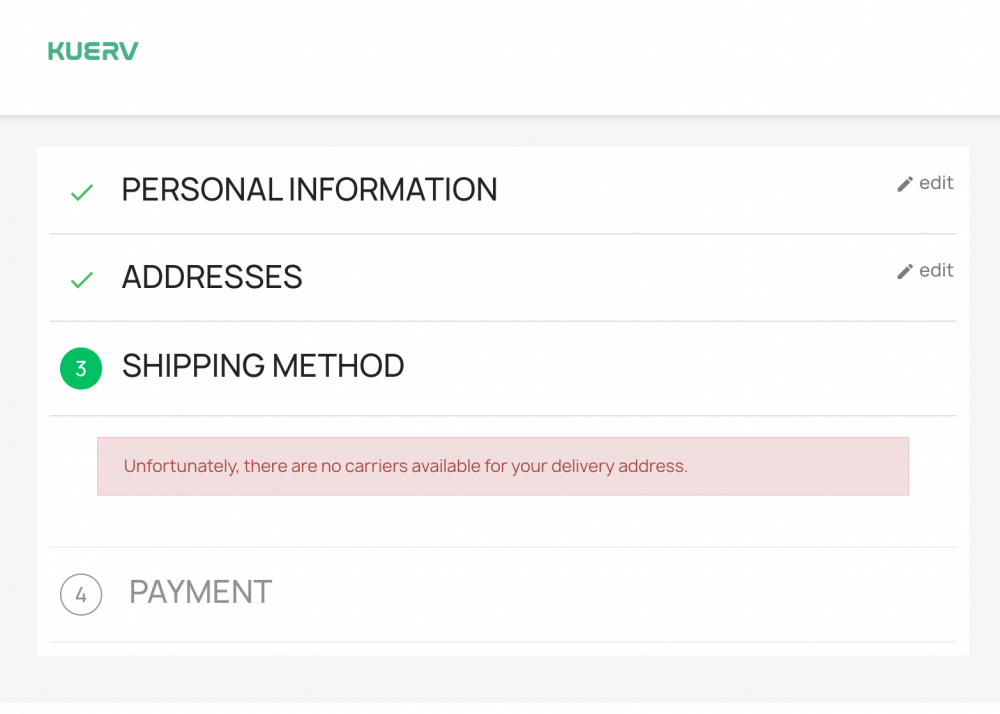Click the word "INFORMATION" in the first heading
Screen dimensions: 1000x714
(x=392, y=190)
